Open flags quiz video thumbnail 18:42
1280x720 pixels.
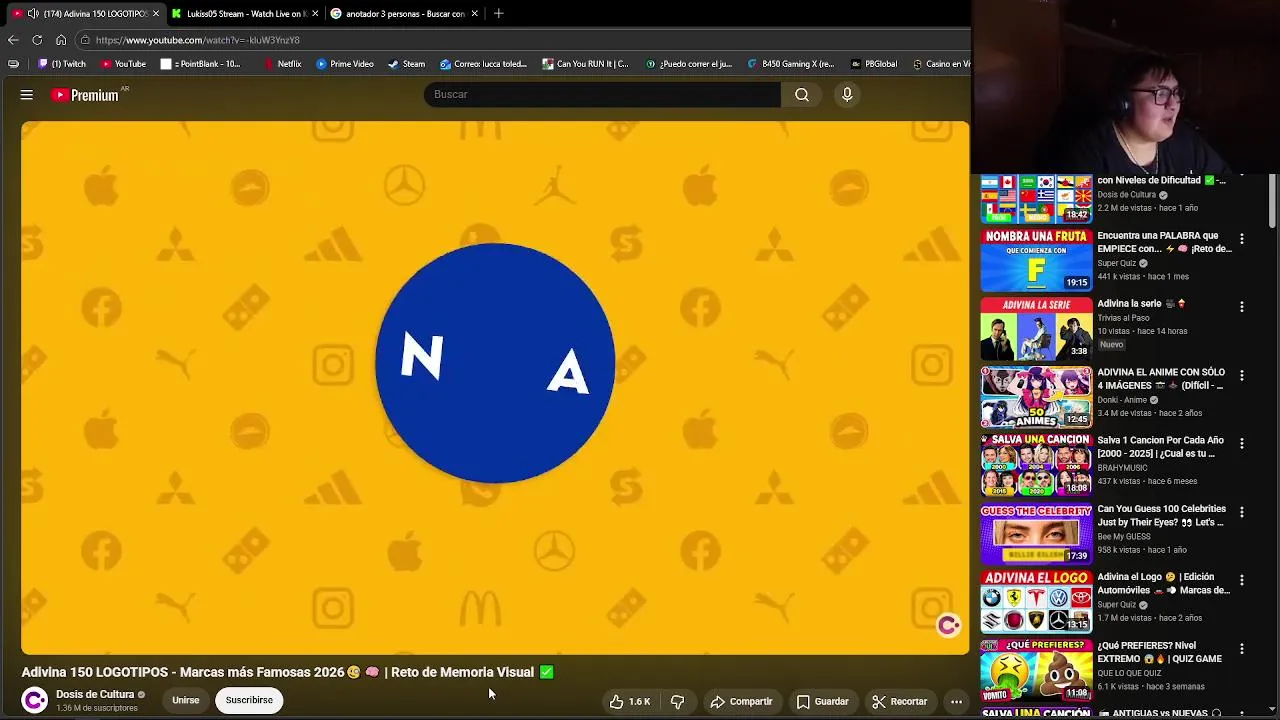(1036, 199)
